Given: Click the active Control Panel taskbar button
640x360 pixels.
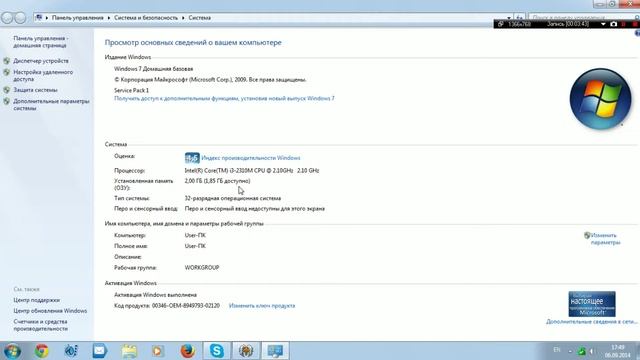Looking at the screenshot, I should click(275, 351).
